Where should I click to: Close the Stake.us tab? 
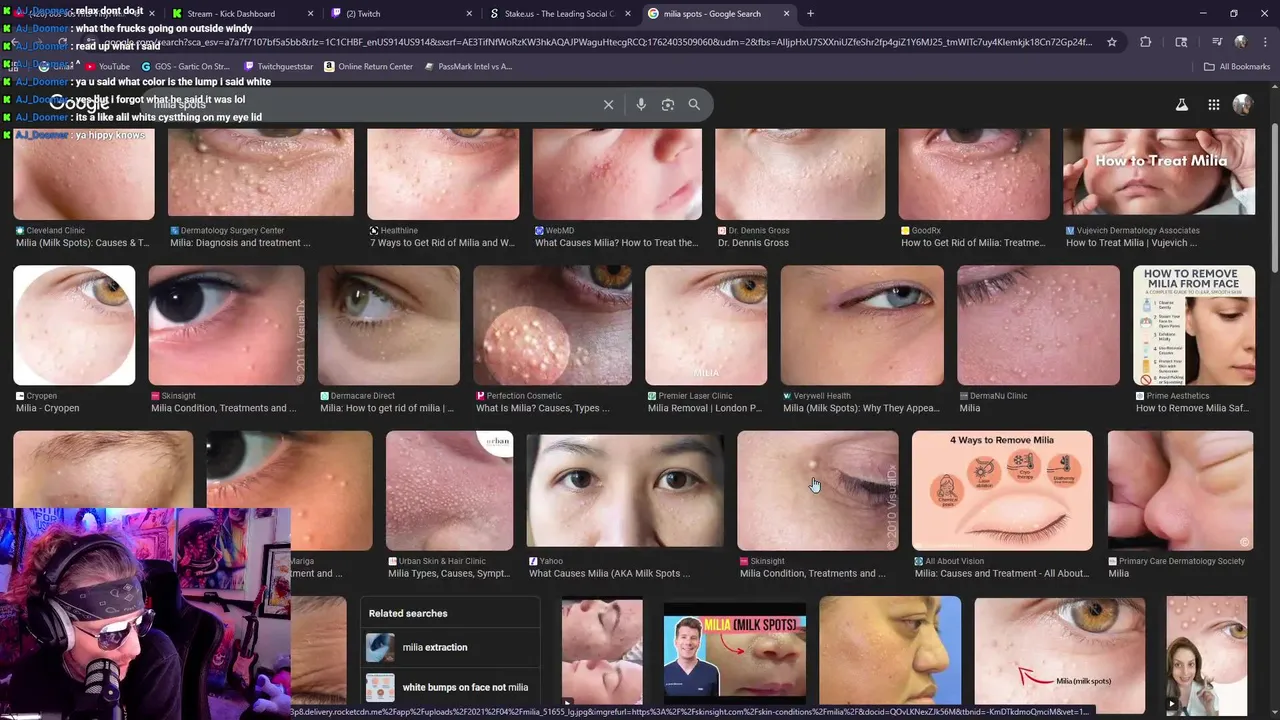(x=628, y=14)
